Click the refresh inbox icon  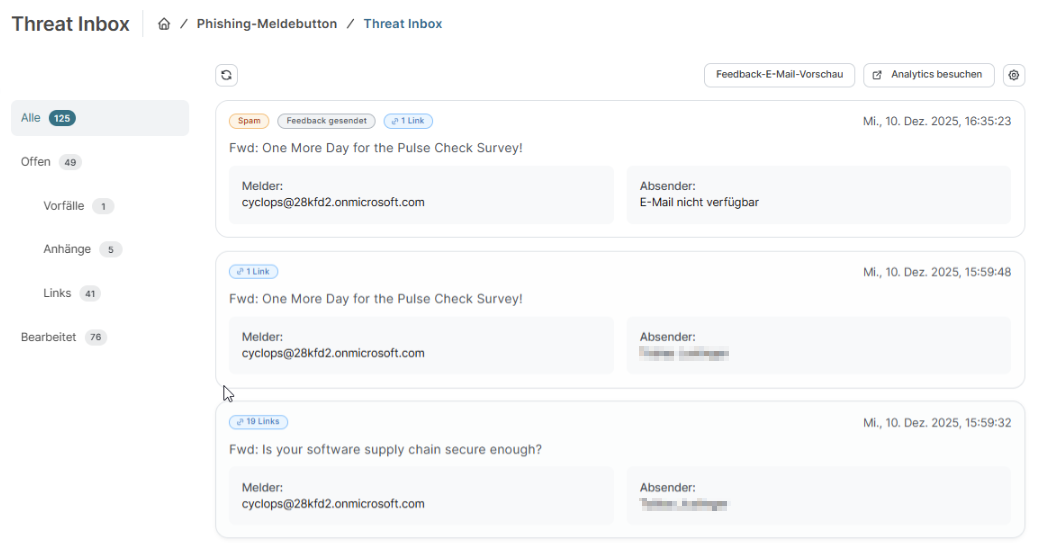coord(227,75)
